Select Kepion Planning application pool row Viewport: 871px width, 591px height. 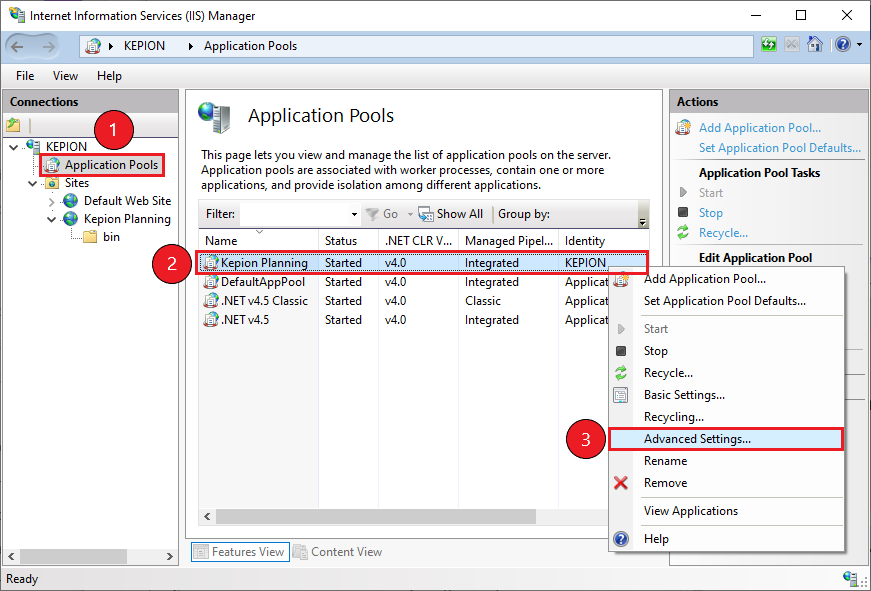(422, 263)
